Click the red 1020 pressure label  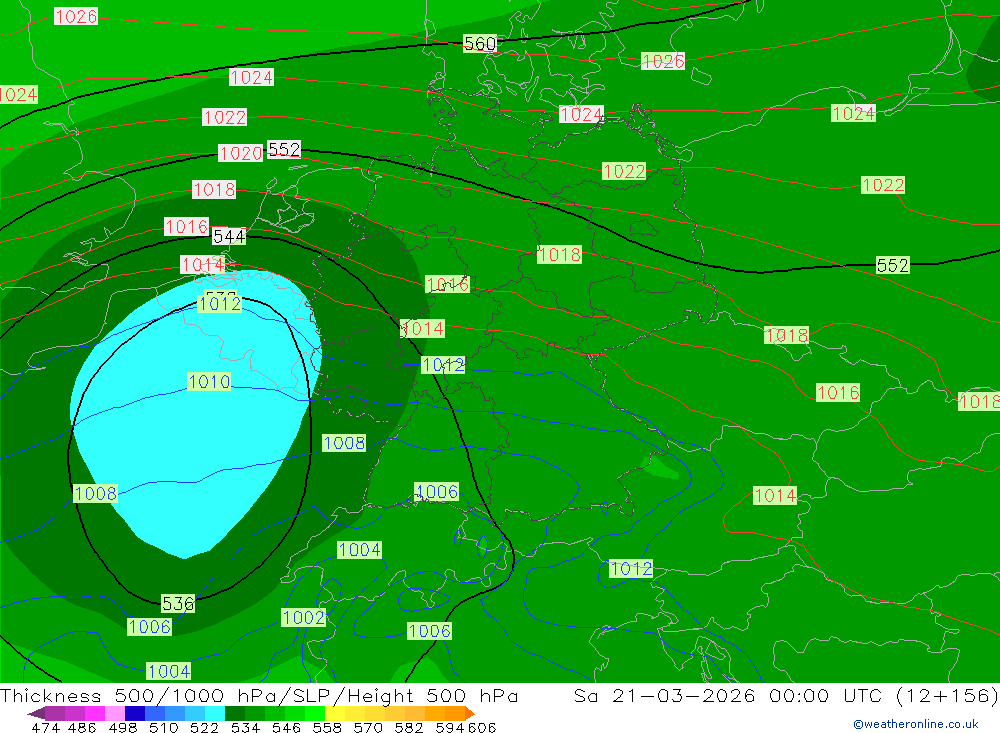point(240,153)
